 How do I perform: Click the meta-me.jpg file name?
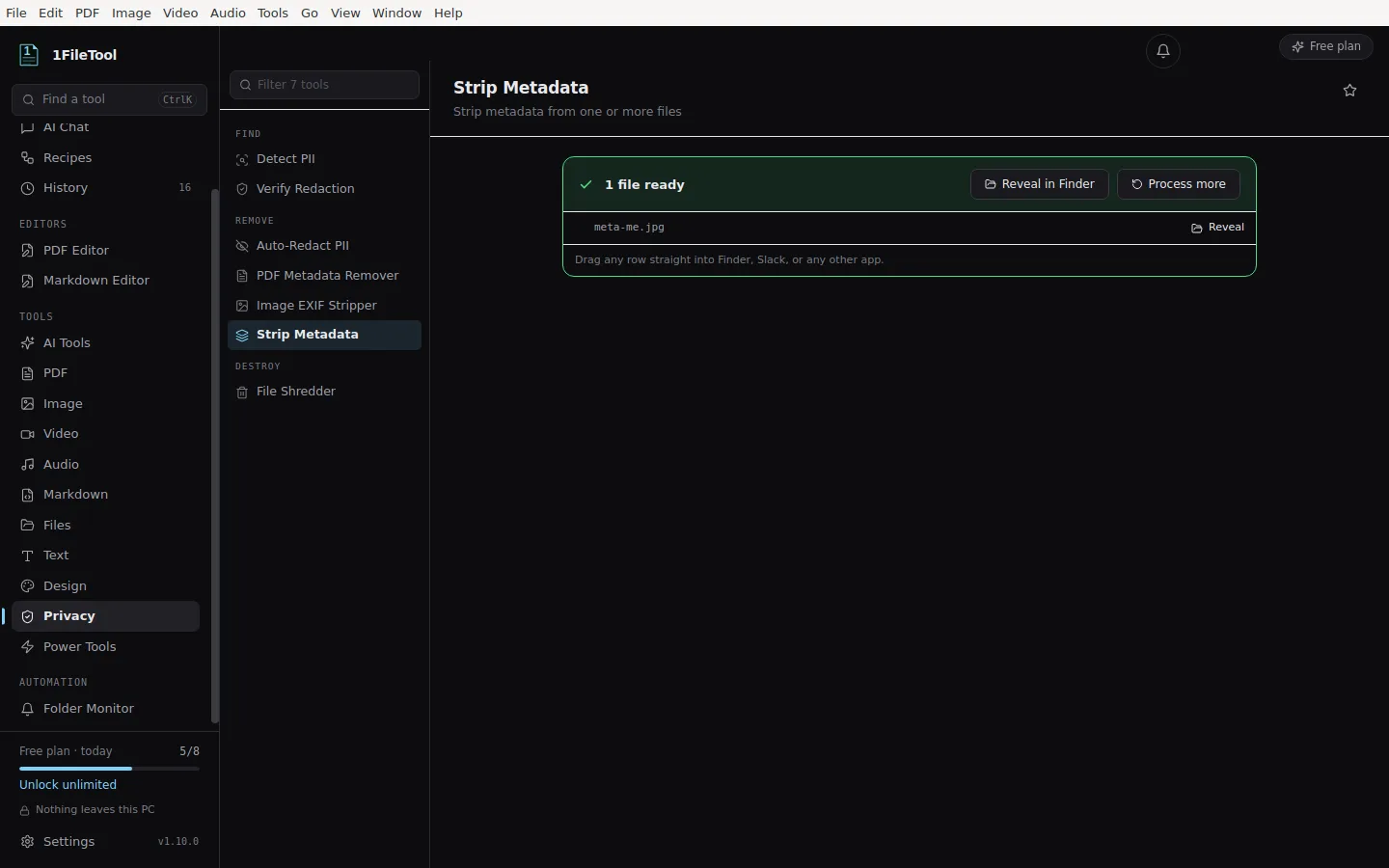(x=629, y=228)
